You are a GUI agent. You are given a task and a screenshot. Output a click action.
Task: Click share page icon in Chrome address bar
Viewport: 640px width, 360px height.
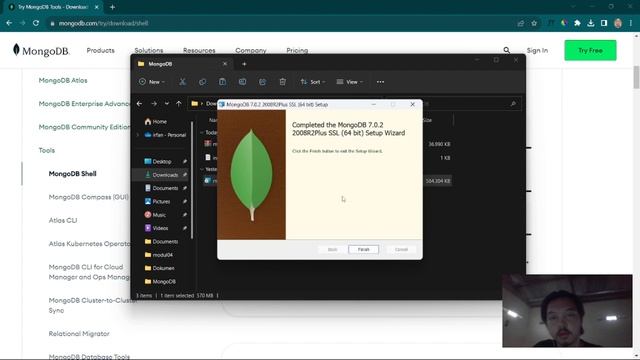tap(520, 23)
